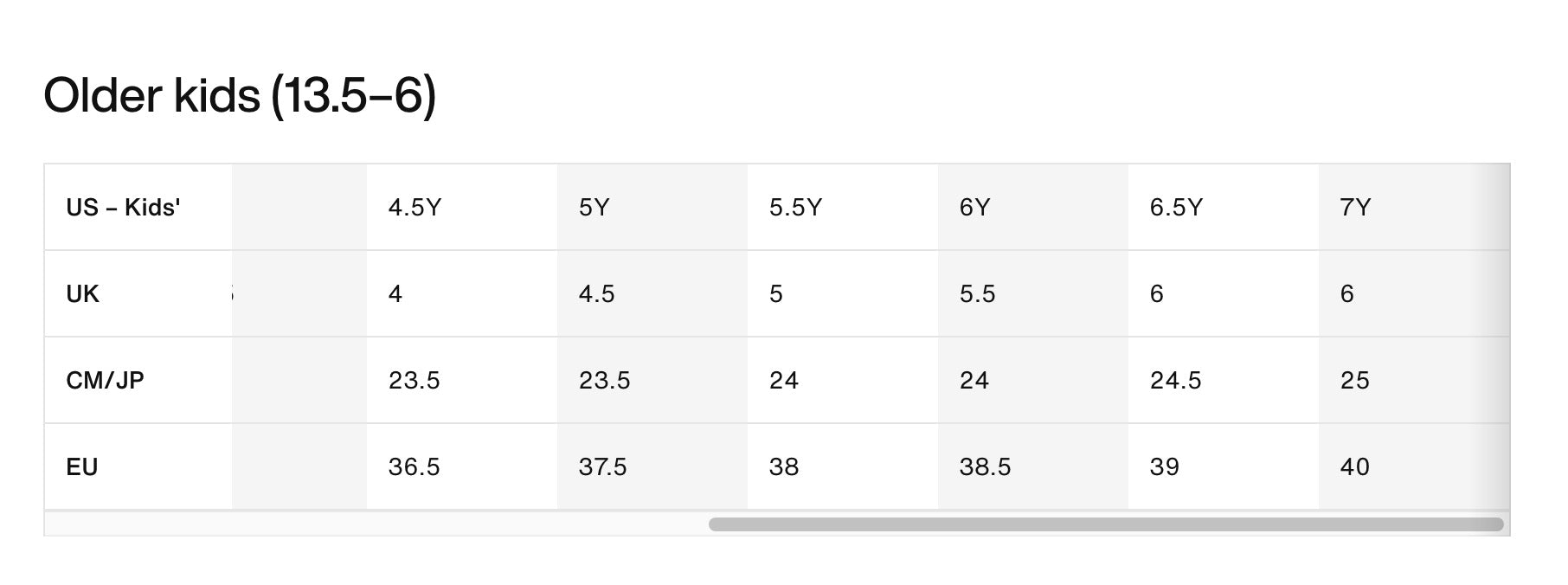This screenshot has height=585, width=1568.
Task: Select the 4.5Y size column header
Action: pos(415,208)
